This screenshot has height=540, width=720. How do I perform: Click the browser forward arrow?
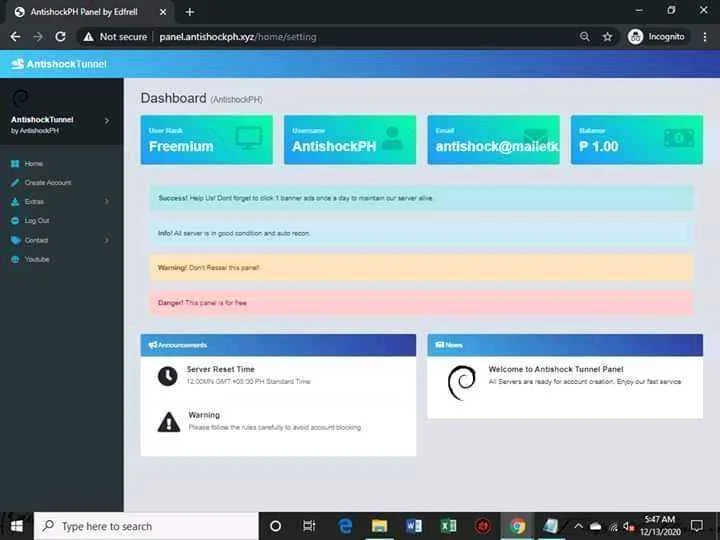click(x=38, y=37)
